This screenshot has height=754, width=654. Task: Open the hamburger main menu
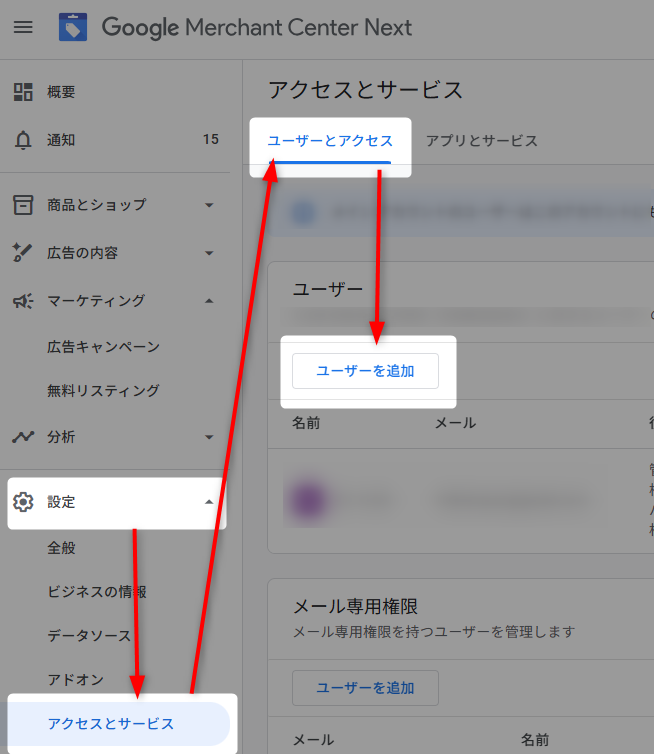(x=23, y=27)
